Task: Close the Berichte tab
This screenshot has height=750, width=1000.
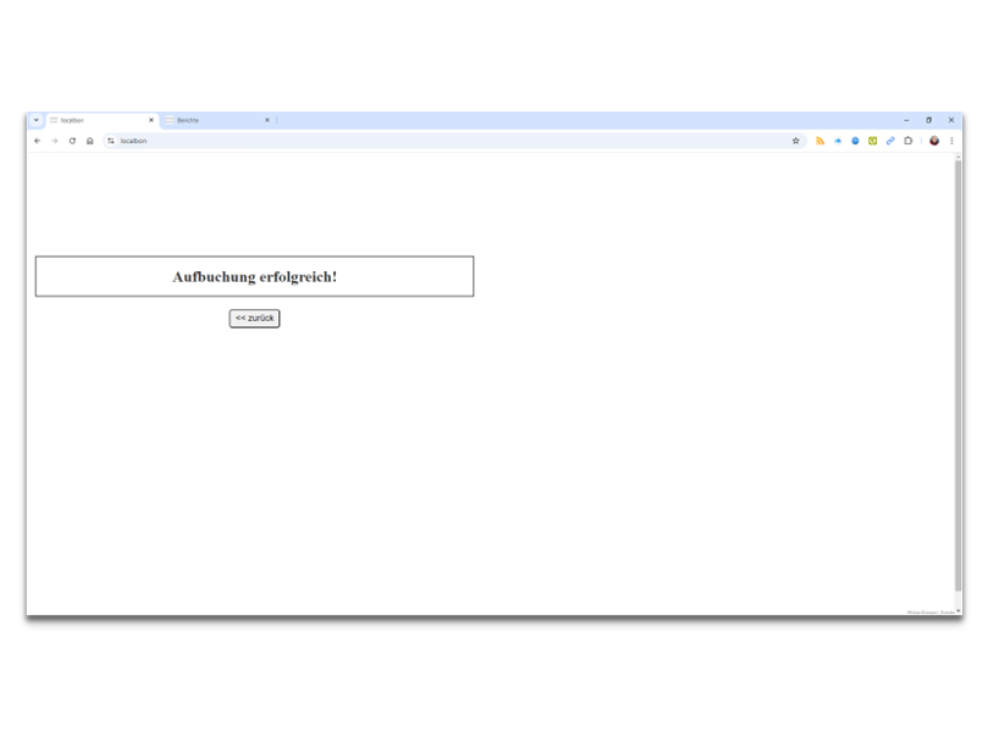Action: tap(267, 120)
